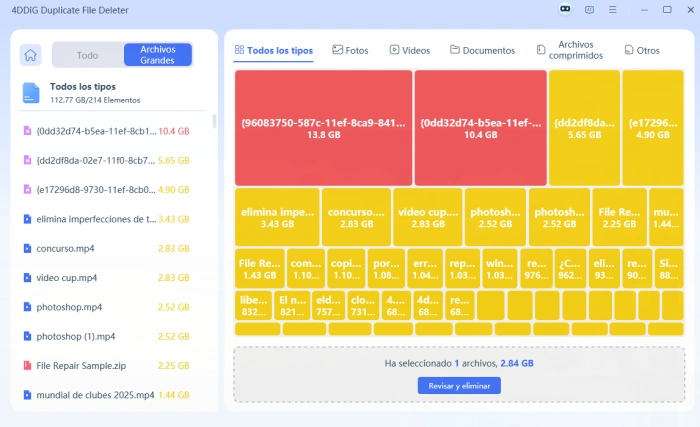Viewport: 700px width, 427px height.
Task: Open the Otros tab
Action: pyautogui.click(x=642, y=50)
